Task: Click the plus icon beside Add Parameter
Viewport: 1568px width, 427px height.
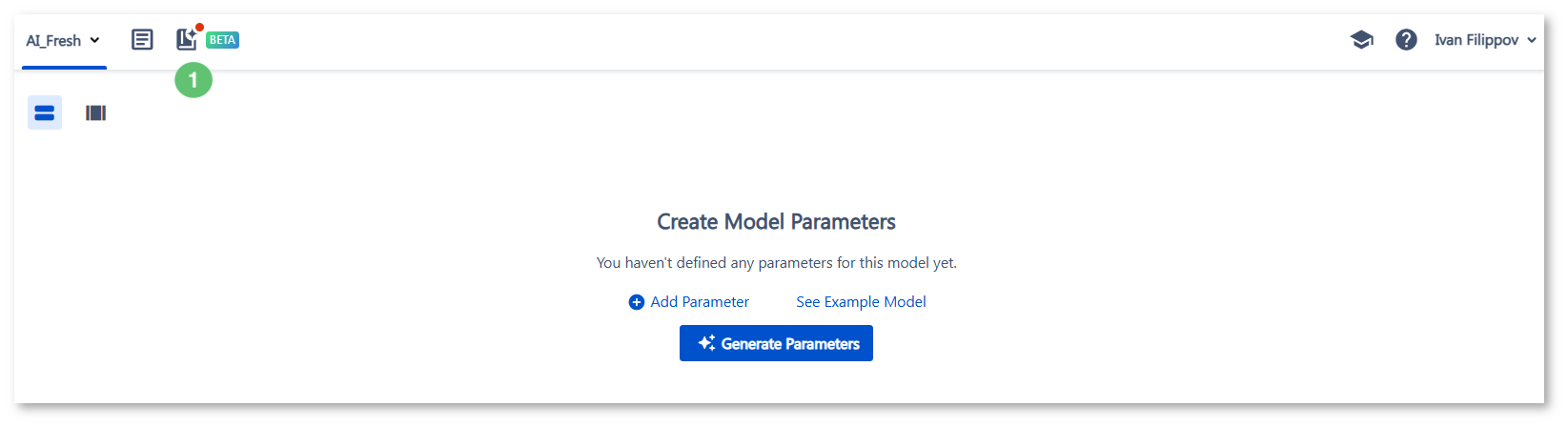Action: 637,302
